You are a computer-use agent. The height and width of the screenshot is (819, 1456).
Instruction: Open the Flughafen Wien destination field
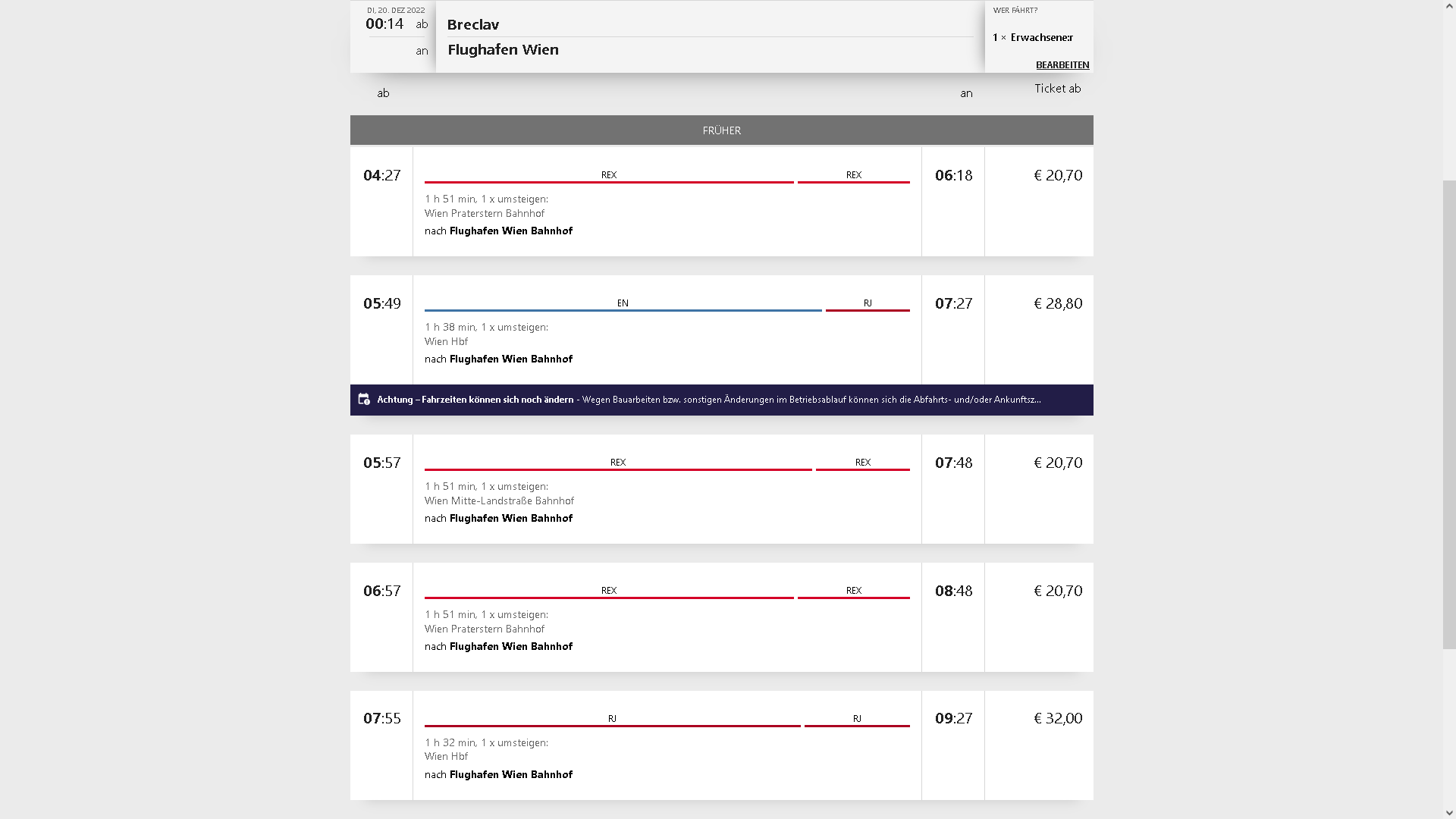709,50
